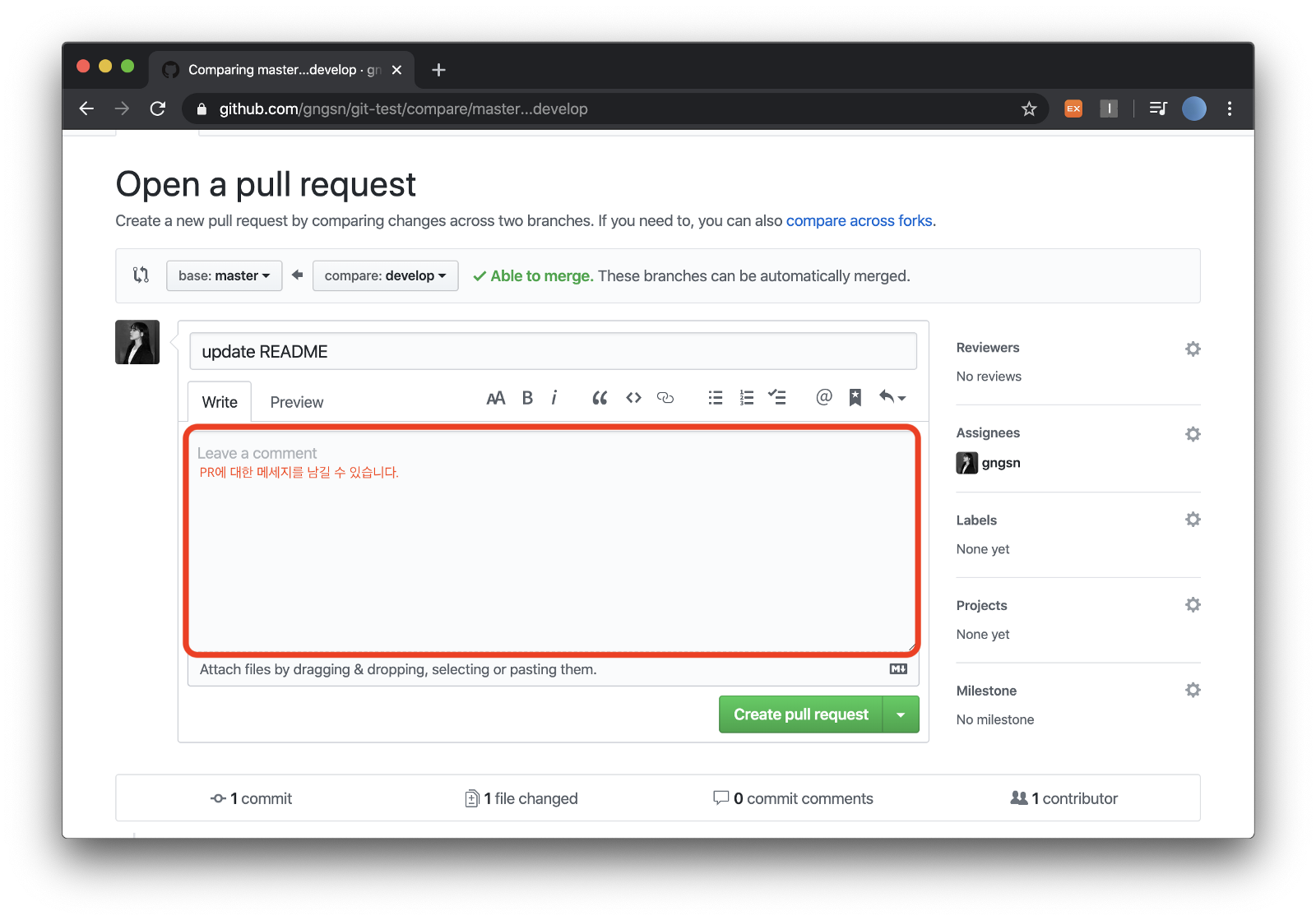Click the Assignees heading
The image size is (1316, 920).
click(x=988, y=433)
